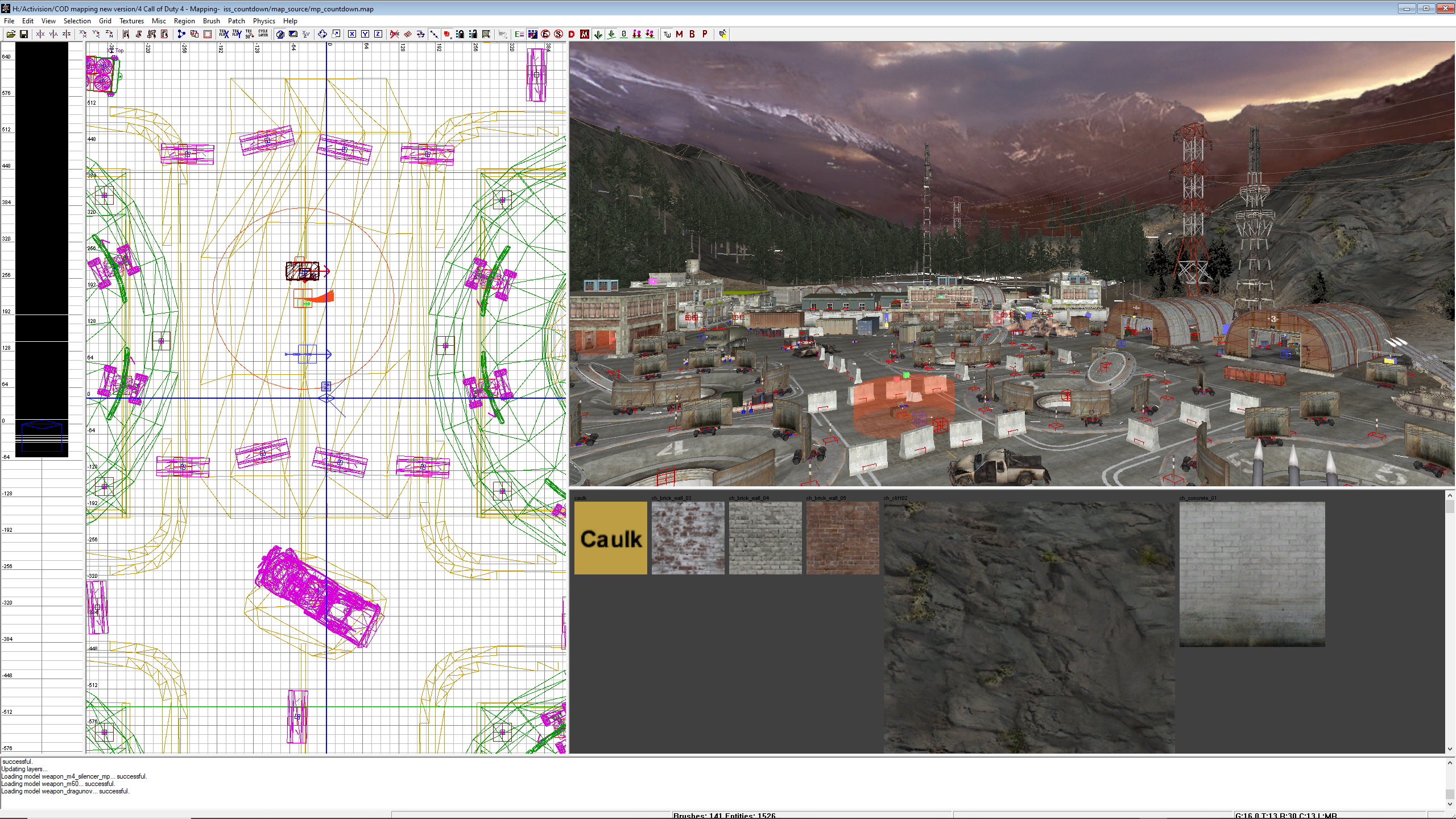Click the texture browser scroll-up arrow
The height and width of the screenshot is (819, 1456).
[x=1450, y=495]
